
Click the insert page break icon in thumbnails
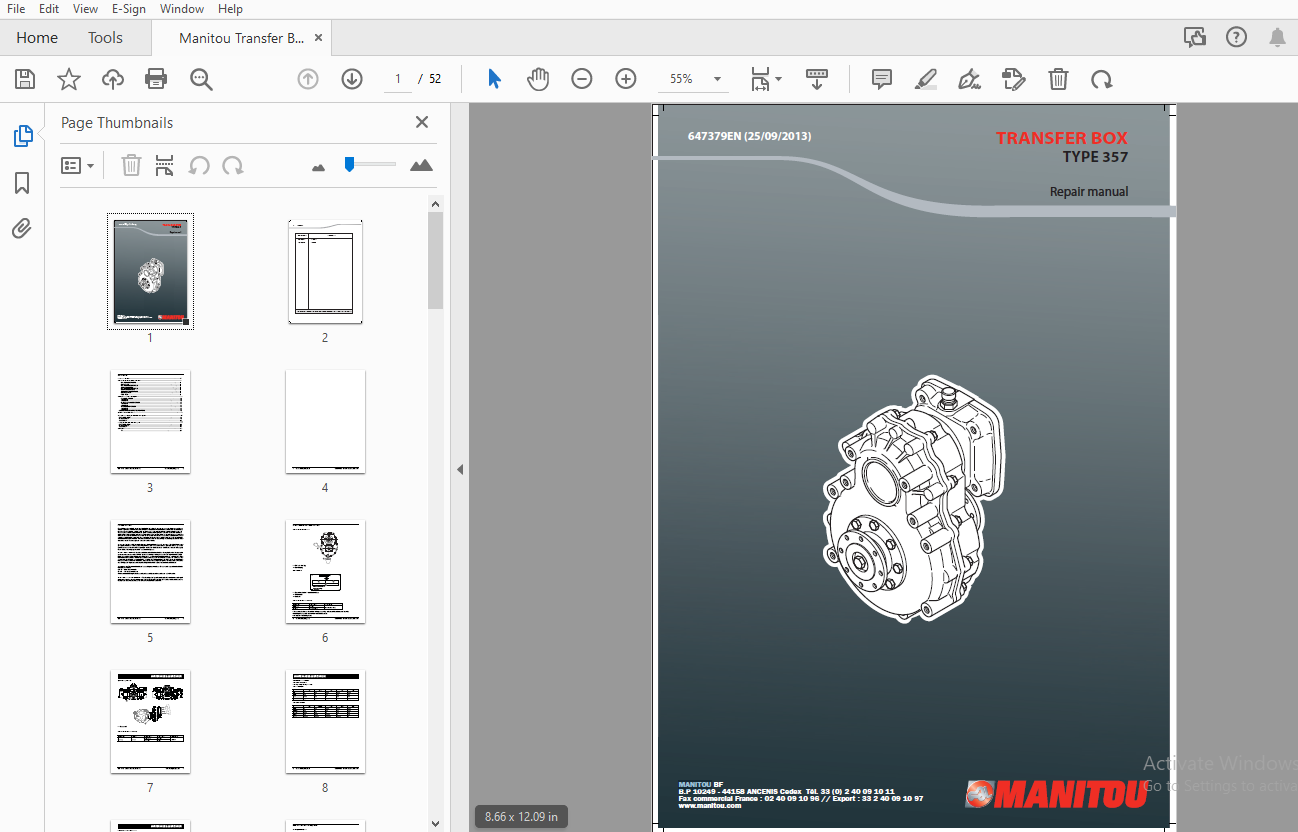click(165, 166)
